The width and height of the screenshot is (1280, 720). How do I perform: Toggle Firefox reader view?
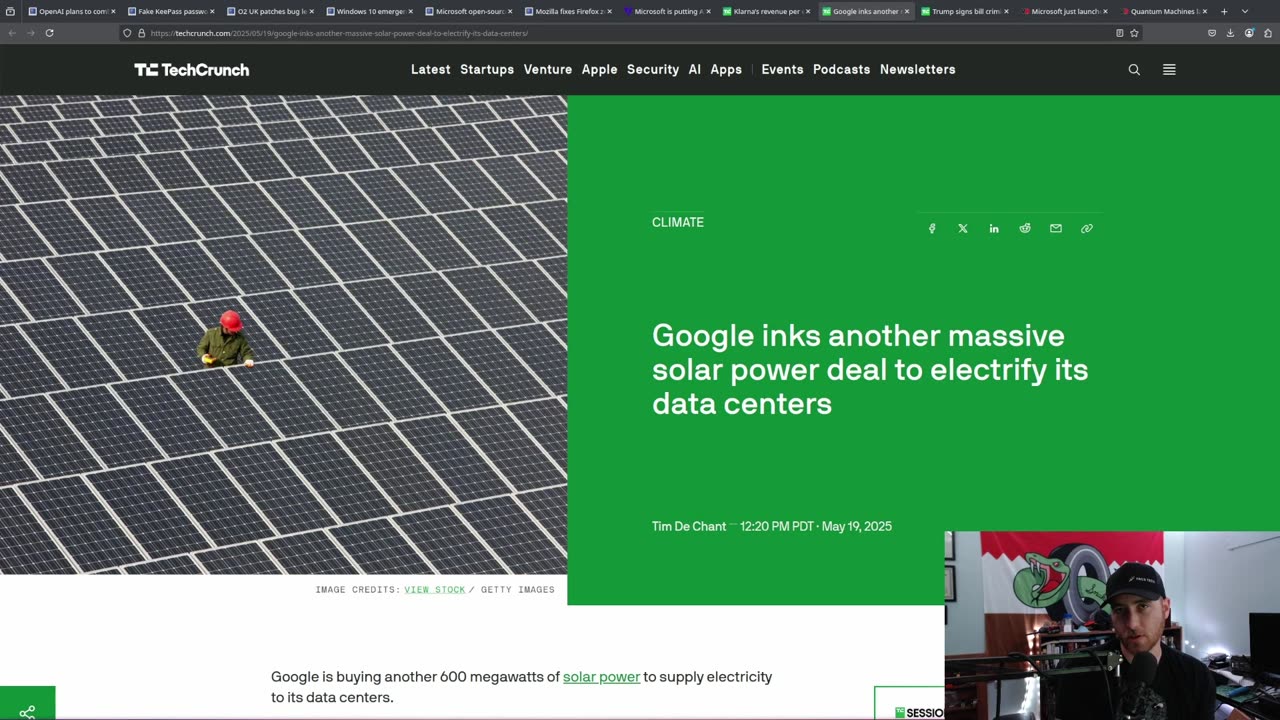click(x=1119, y=33)
